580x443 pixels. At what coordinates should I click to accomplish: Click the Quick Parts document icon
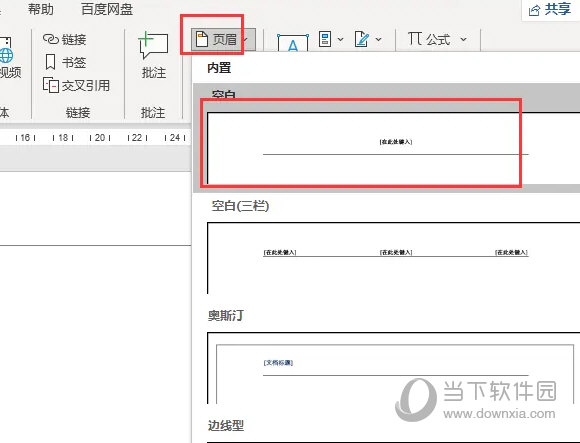pos(324,39)
